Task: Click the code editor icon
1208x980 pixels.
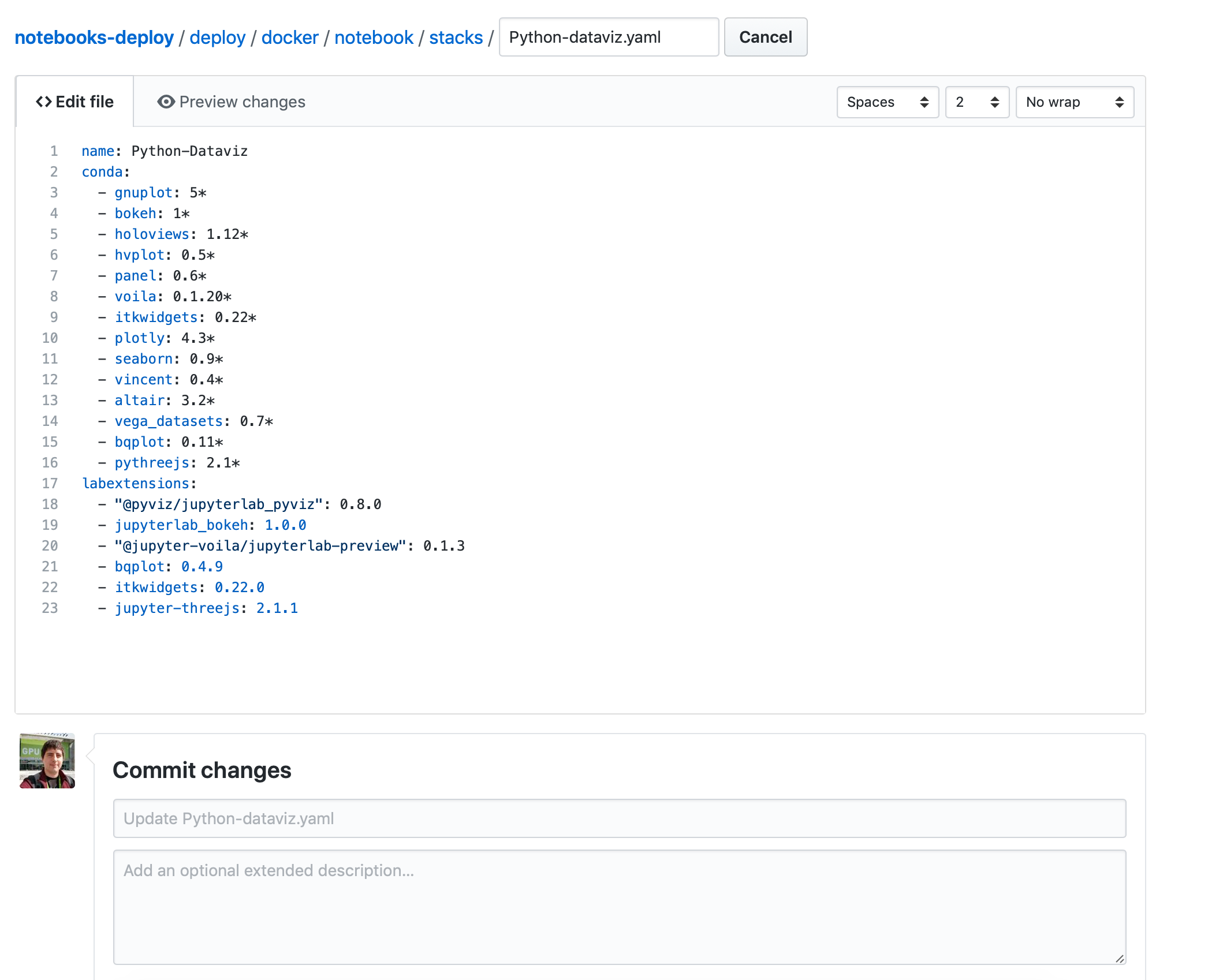Action: pos(46,102)
